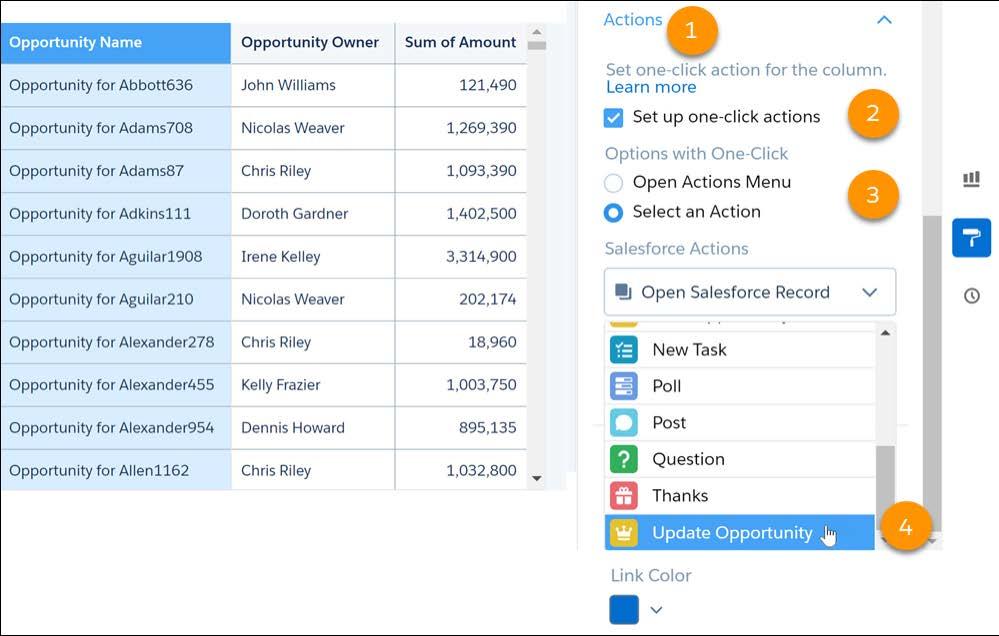Select the Open Actions Menu radio button
Screen dimensions: 999x636
click(613, 183)
